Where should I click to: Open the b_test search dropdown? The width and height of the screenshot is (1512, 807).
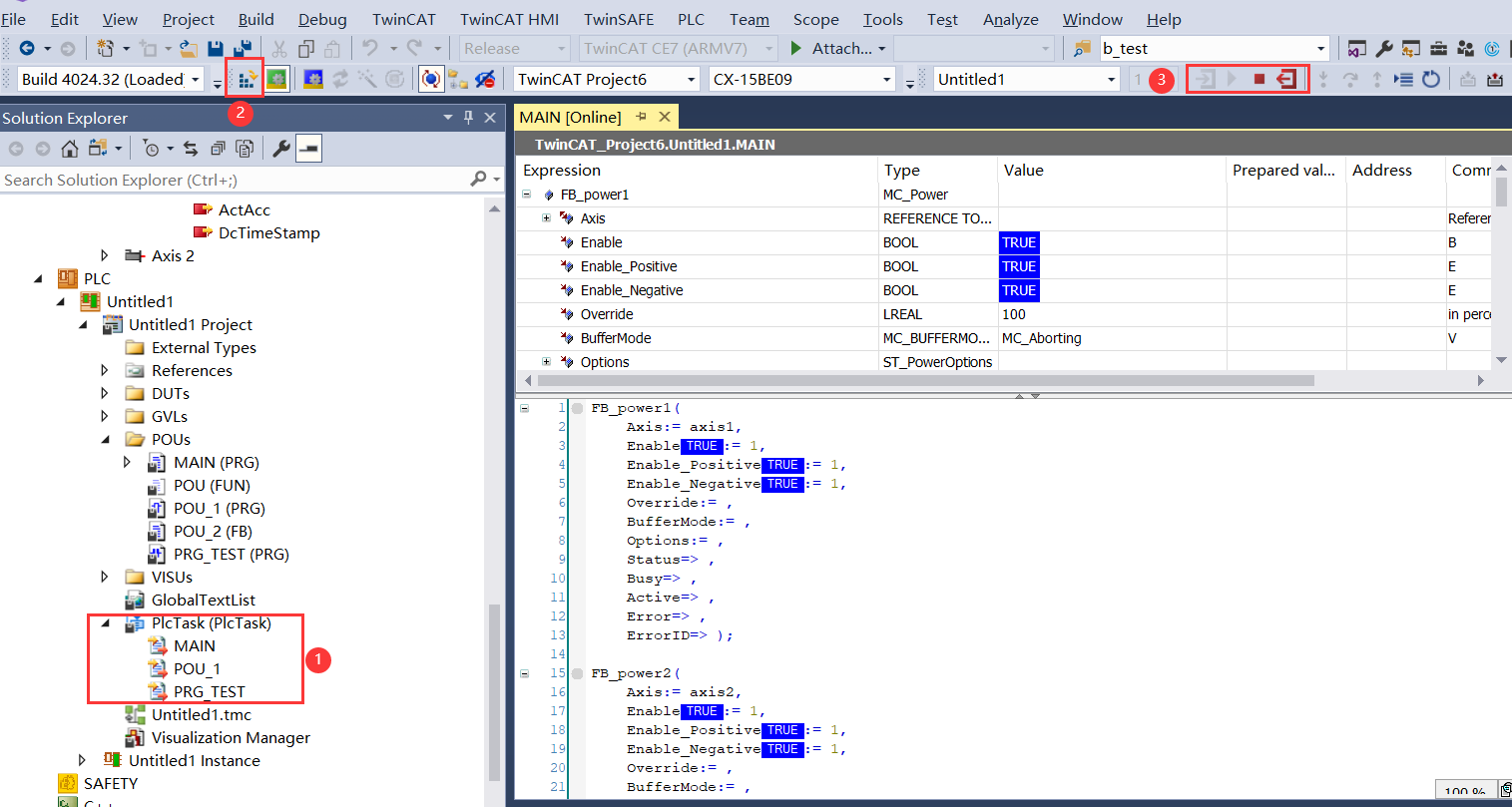pyautogui.click(x=1320, y=48)
